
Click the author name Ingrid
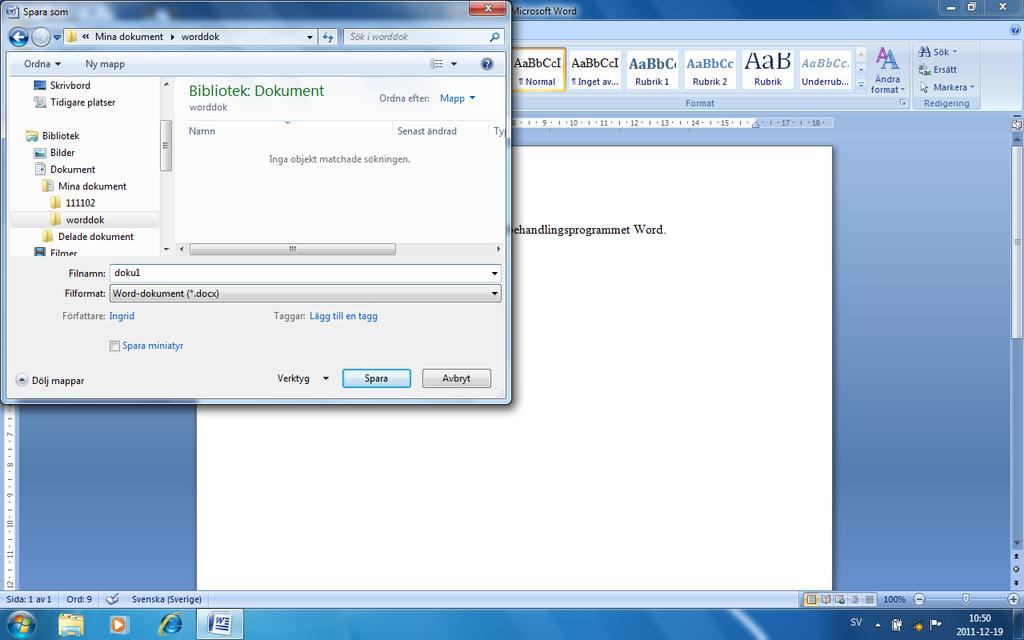122,316
